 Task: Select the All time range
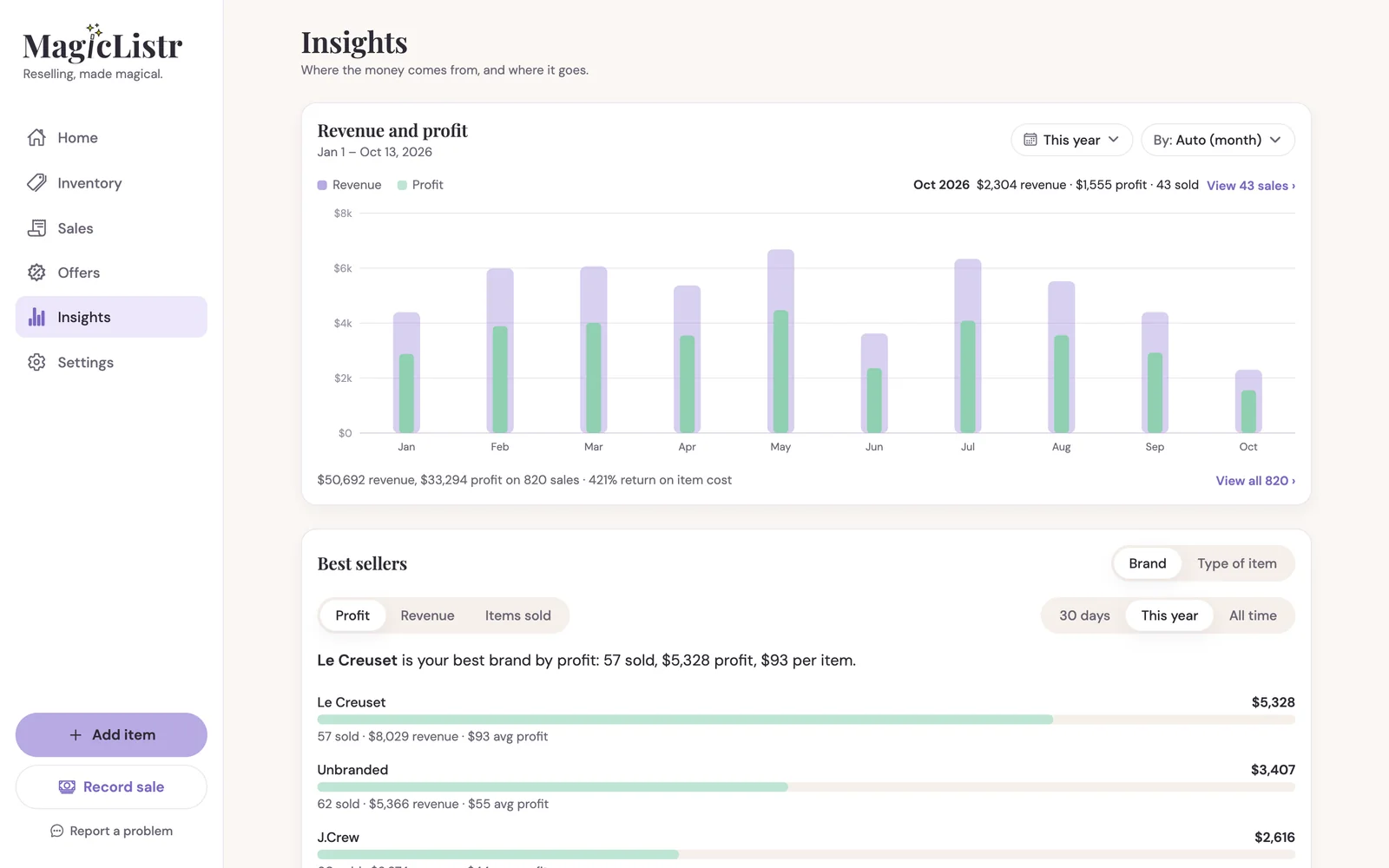point(1253,615)
